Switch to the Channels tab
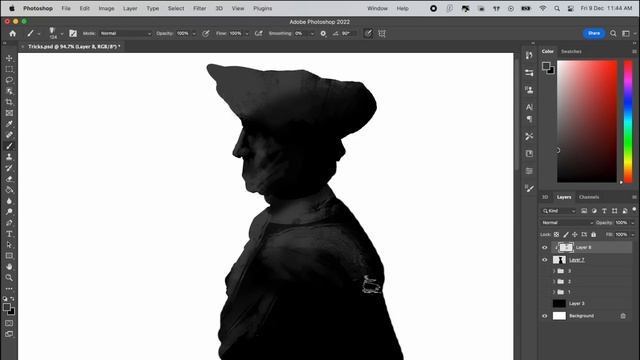This screenshot has height=360, width=640. pos(589,197)
